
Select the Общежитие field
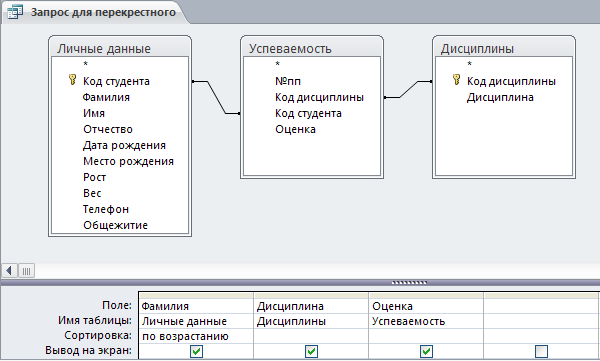[x=116, y=225]
